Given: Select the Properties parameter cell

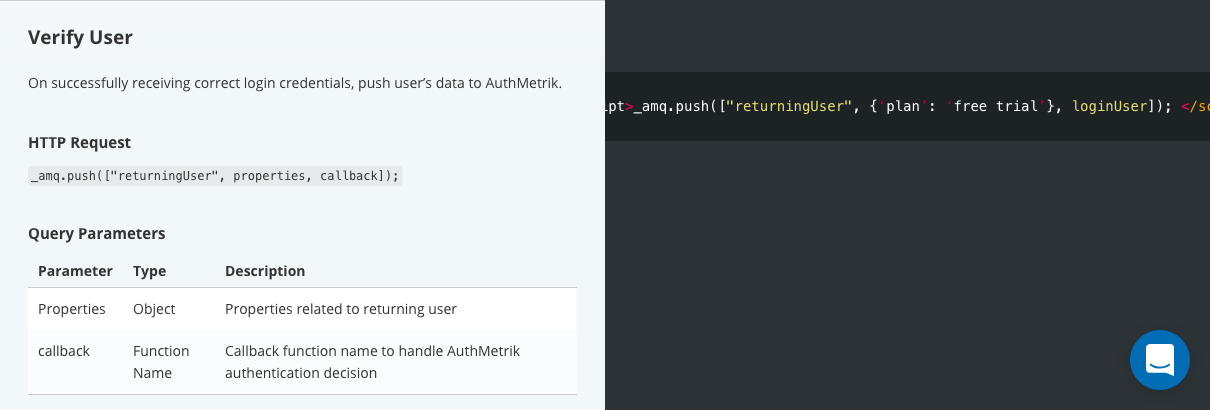Looking at the screenshot, I should coord(72,309).
